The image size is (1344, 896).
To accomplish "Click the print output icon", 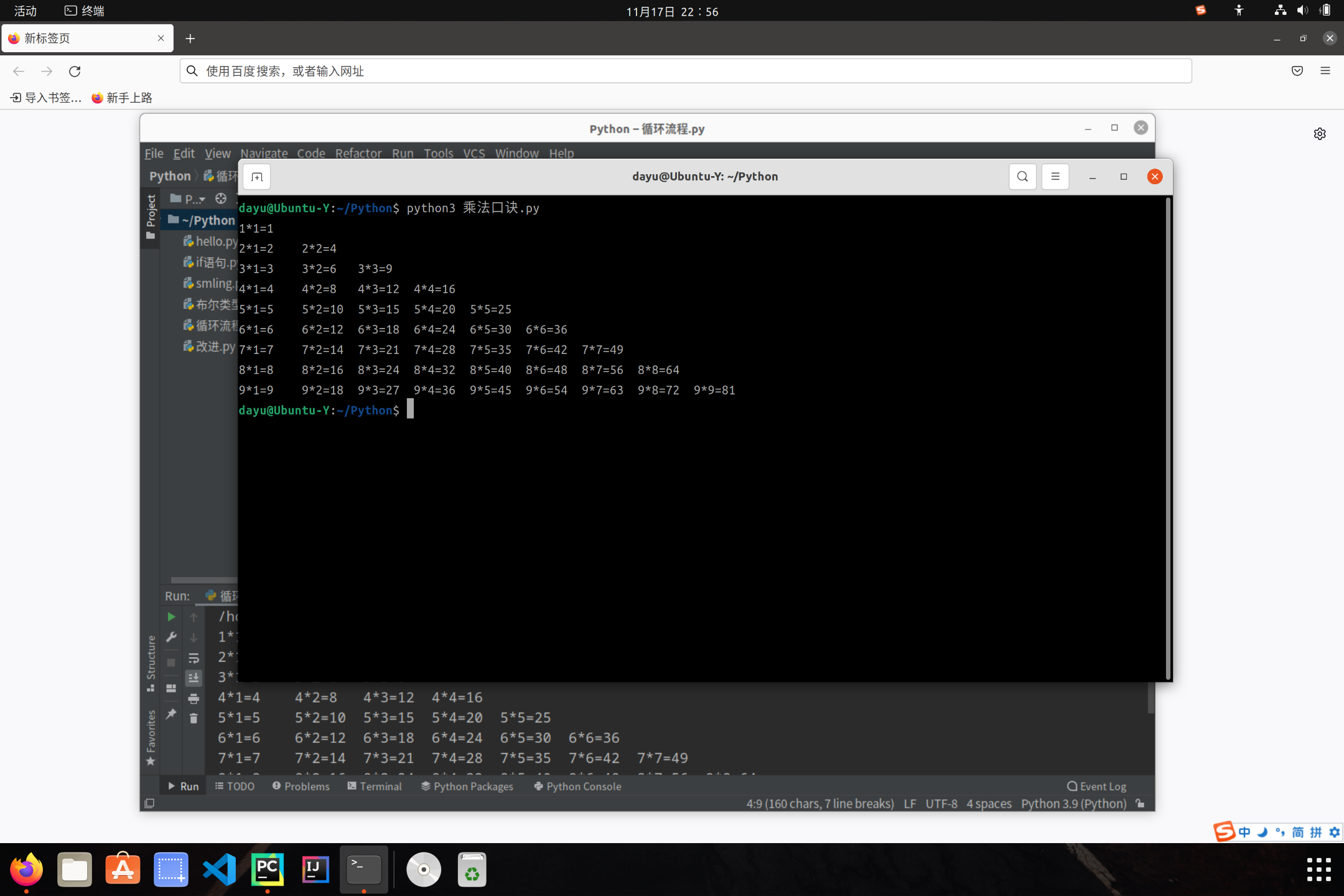I will click(194, 698).
